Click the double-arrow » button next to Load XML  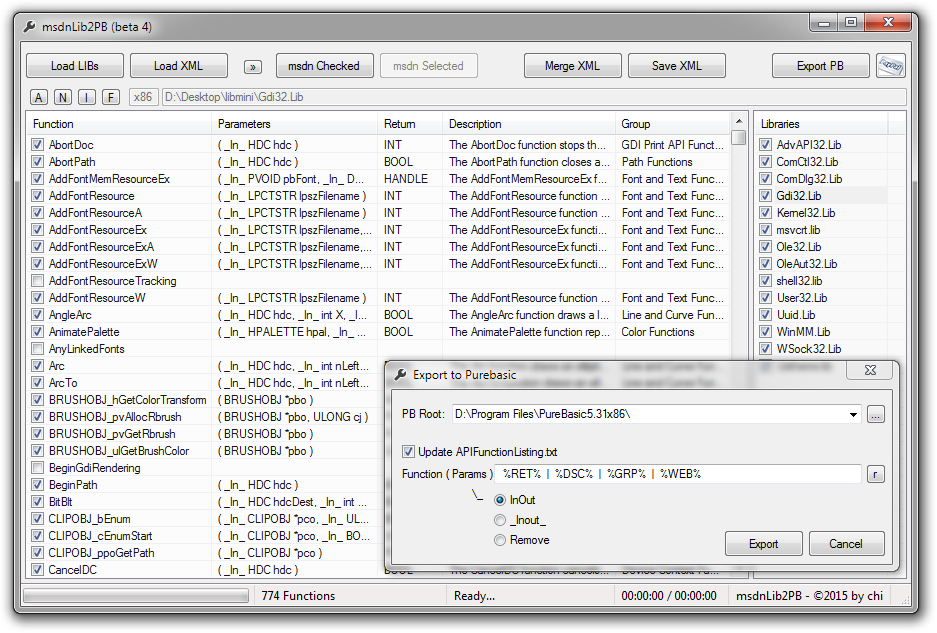click(x=253, y=67)
